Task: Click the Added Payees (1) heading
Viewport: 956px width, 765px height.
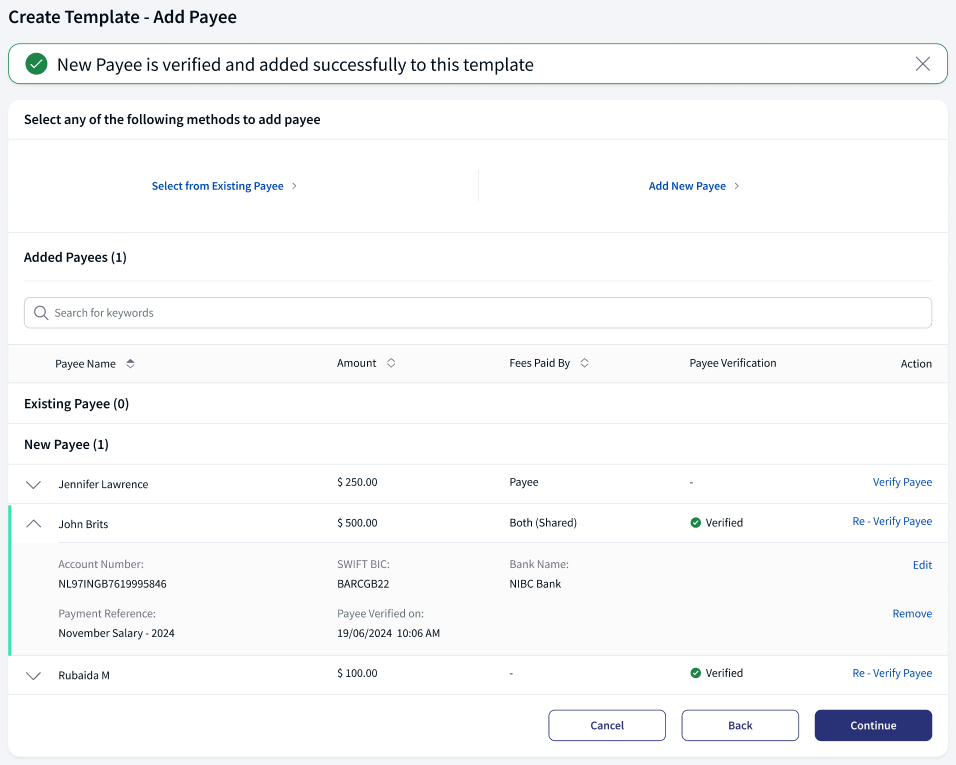Action: 75,257
